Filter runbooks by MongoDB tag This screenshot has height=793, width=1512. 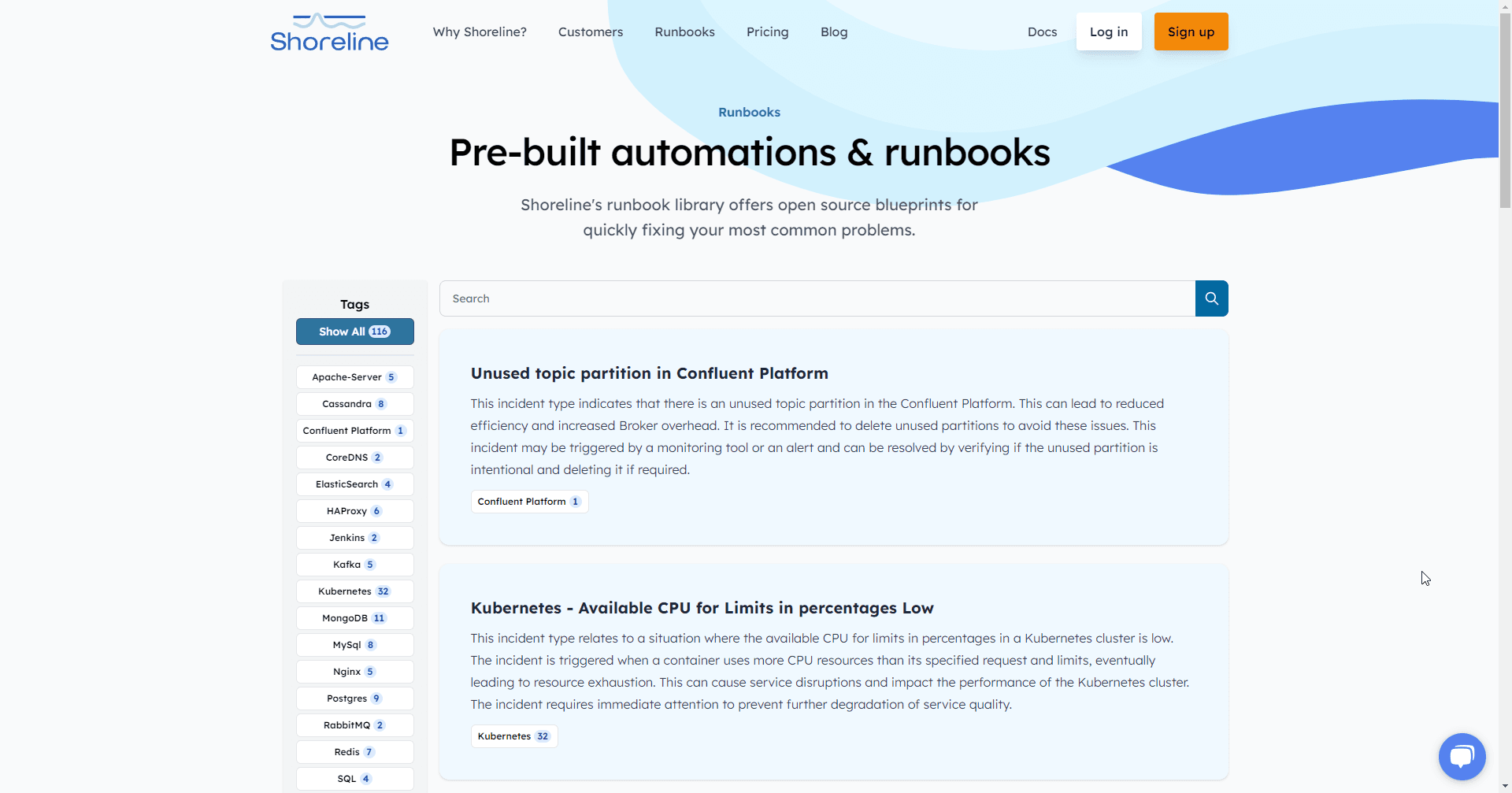pyautogui.click(x=354, y=618)
